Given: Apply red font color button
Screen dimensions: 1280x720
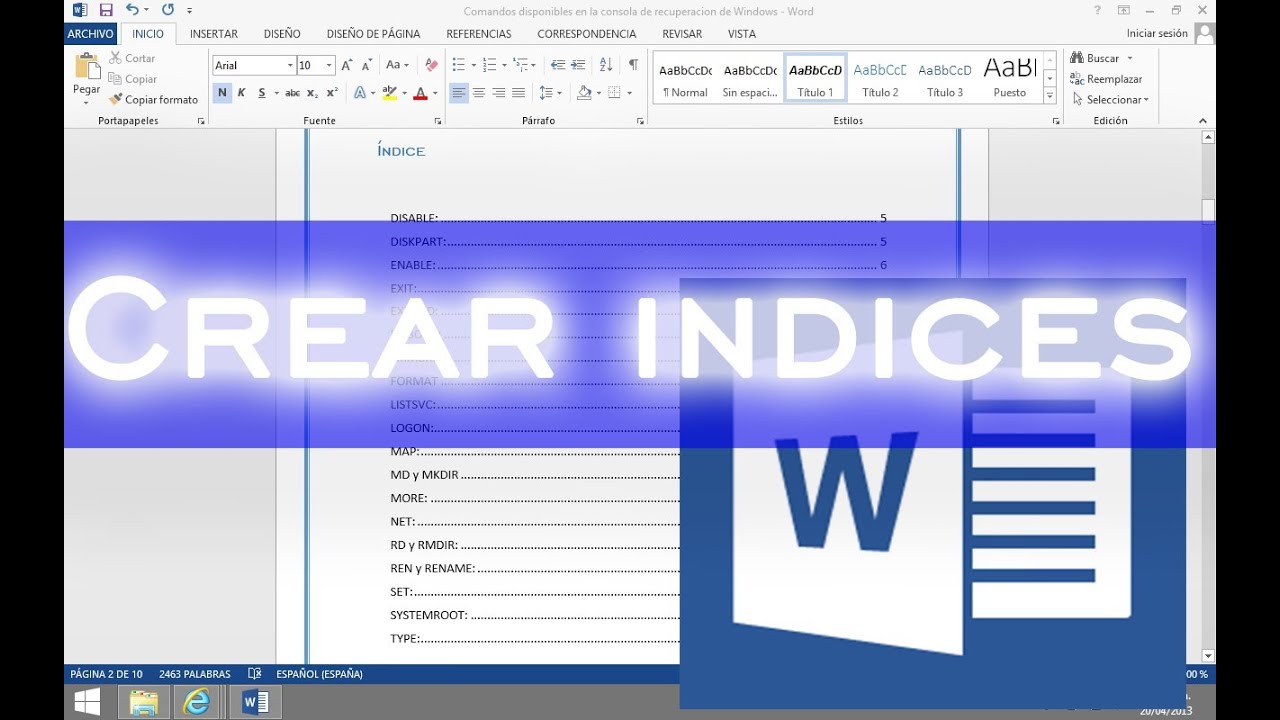Looking at the screenshot, I should (x=420, y=93).
